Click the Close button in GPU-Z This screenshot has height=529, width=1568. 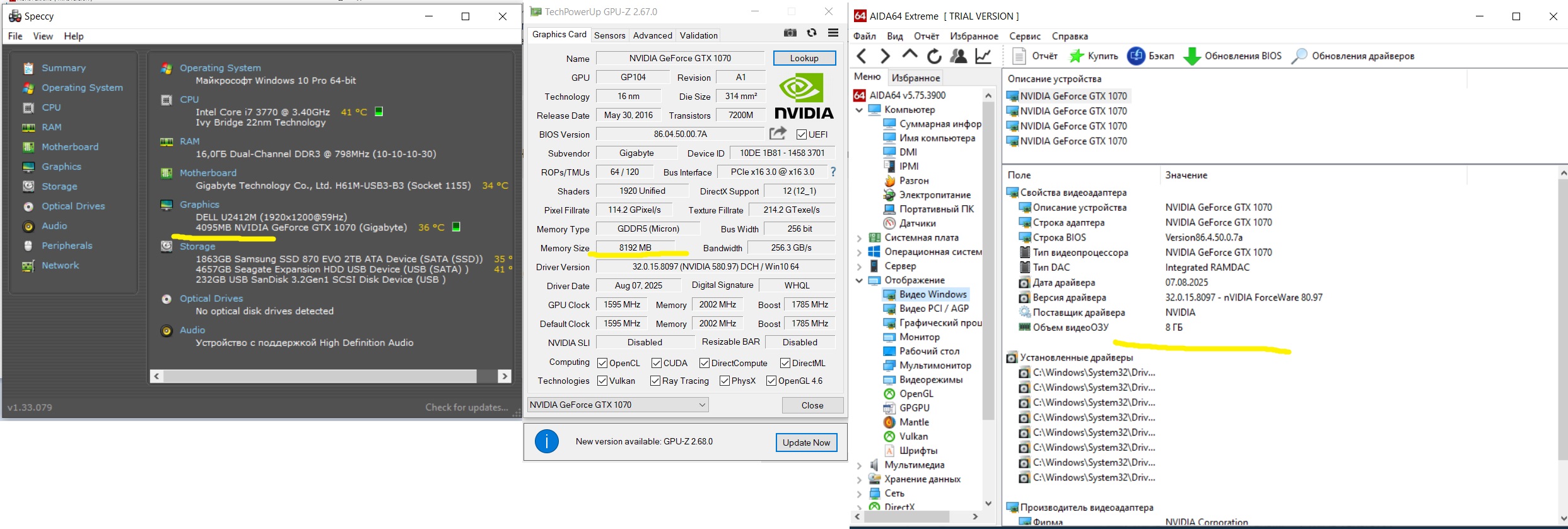click(x=812, y=405)
